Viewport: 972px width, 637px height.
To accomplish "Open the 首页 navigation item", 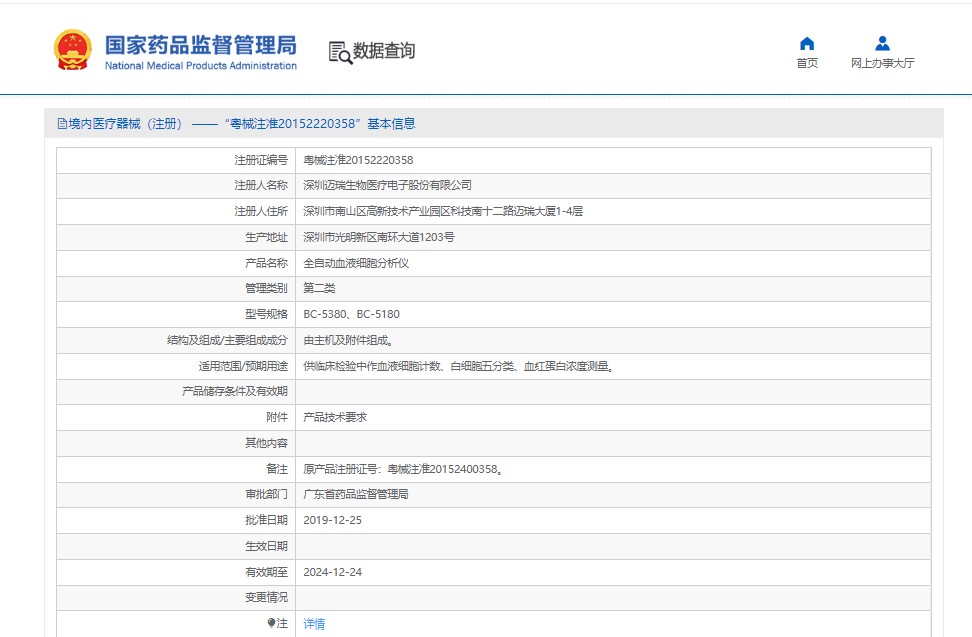I will [807, 63].
